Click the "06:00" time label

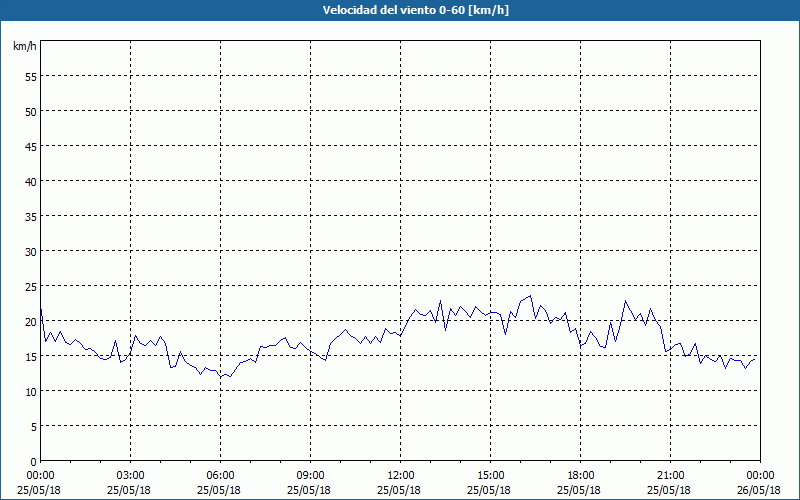tap(220, 476)
